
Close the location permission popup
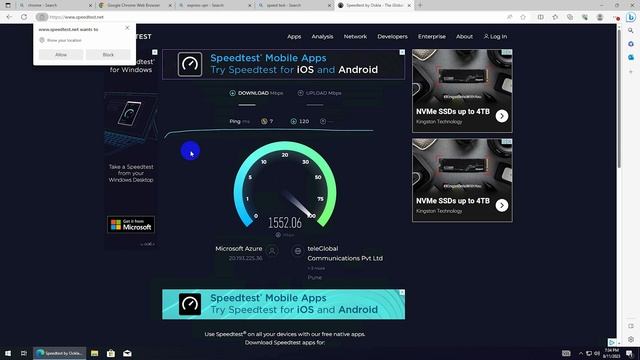(x=127, y=28)
